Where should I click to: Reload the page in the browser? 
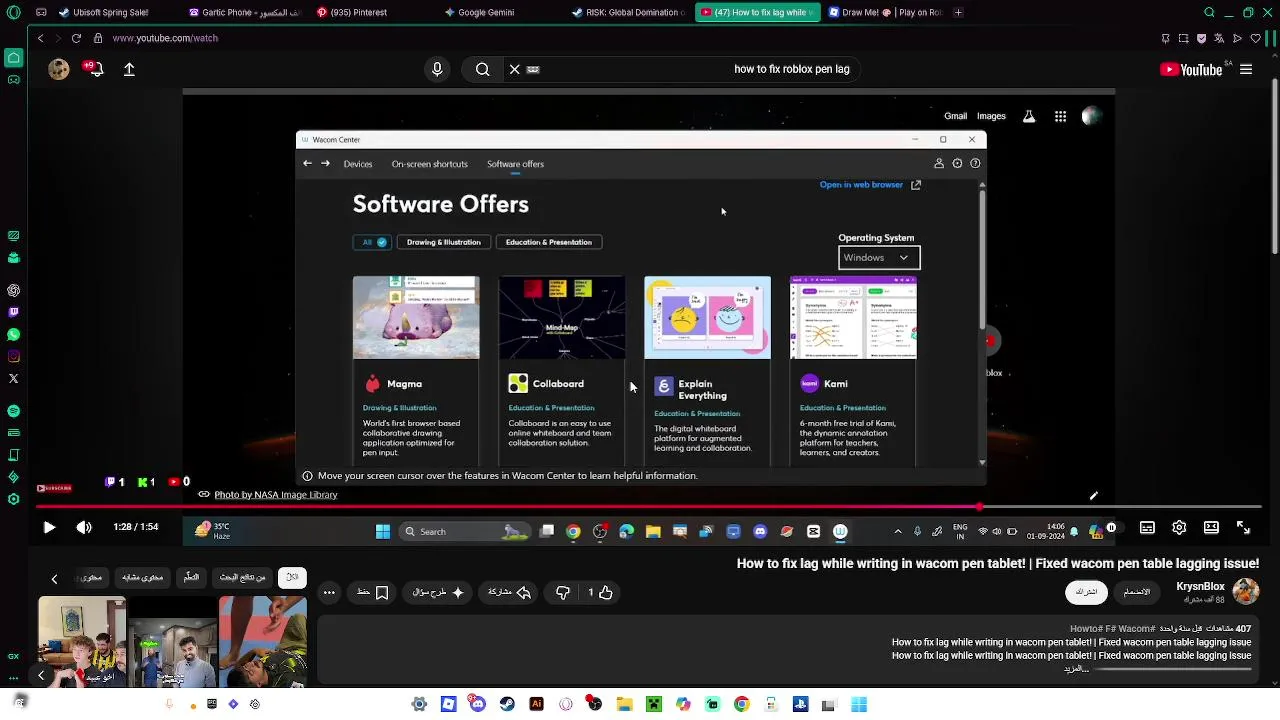click(76, 38)
